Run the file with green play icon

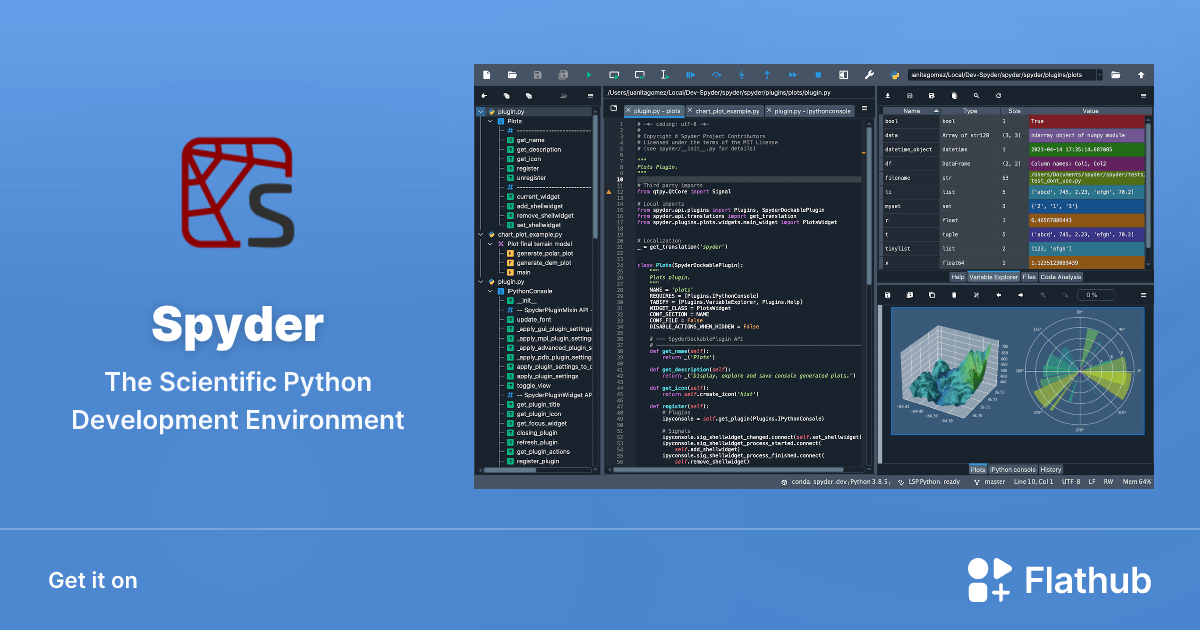[x=589, y=75]
